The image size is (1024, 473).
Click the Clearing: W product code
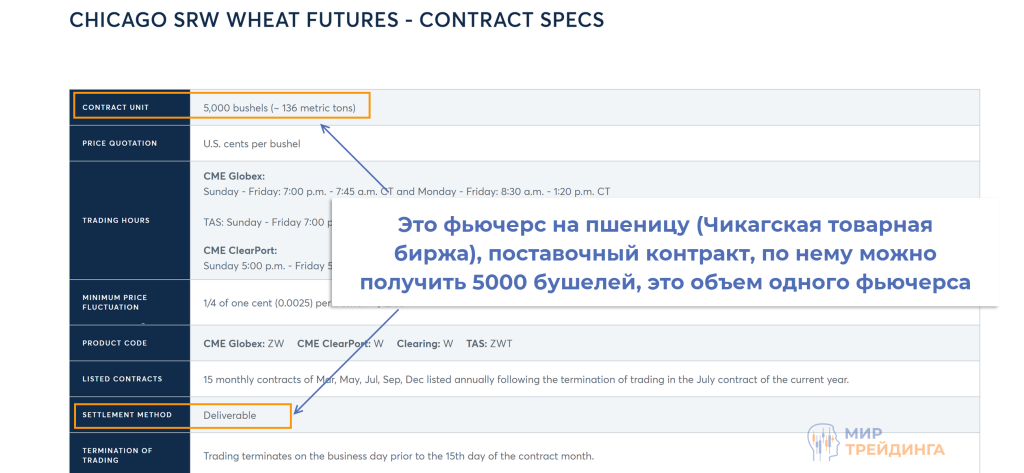point(423,343)
